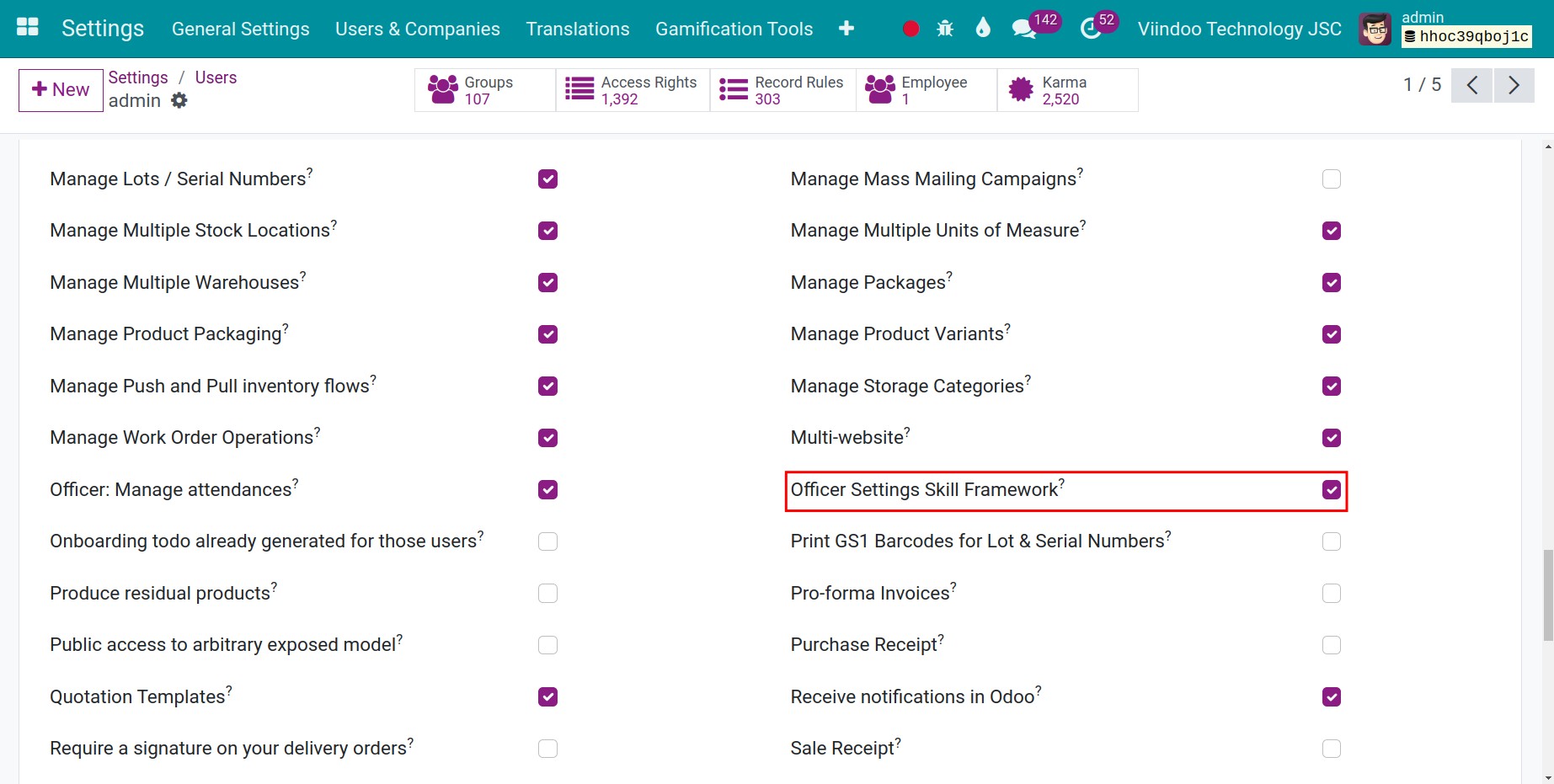The height and width of the screenshot is (784, 1554).
Task: Click Settings breadcrumb link
Action: [x=138, y=77]
